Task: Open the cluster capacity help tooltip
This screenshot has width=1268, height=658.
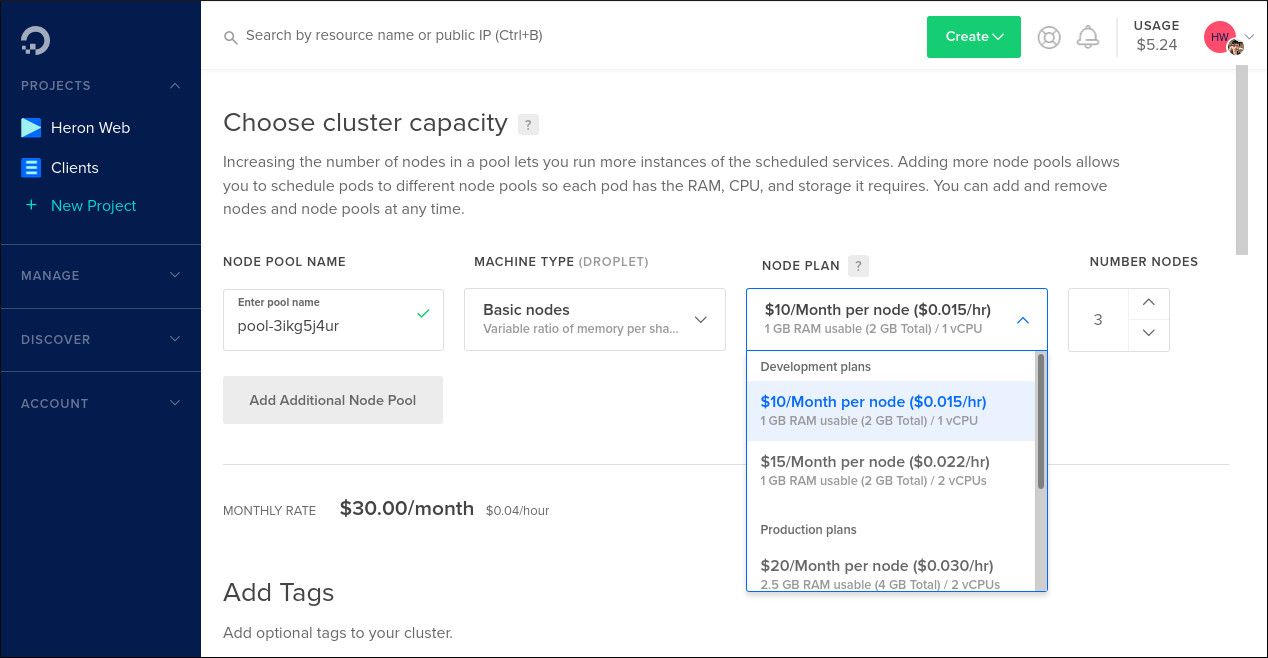Action: (x=528, y=124)
